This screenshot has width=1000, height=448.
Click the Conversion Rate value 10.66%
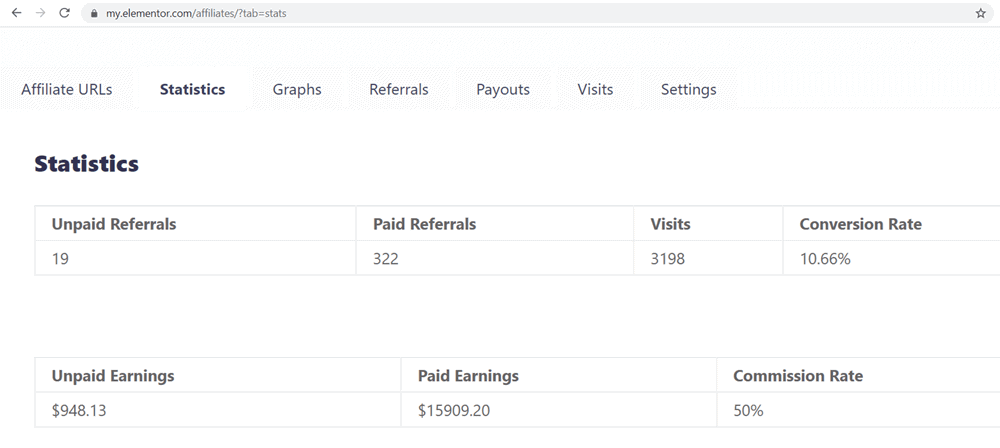pos(825,259)
